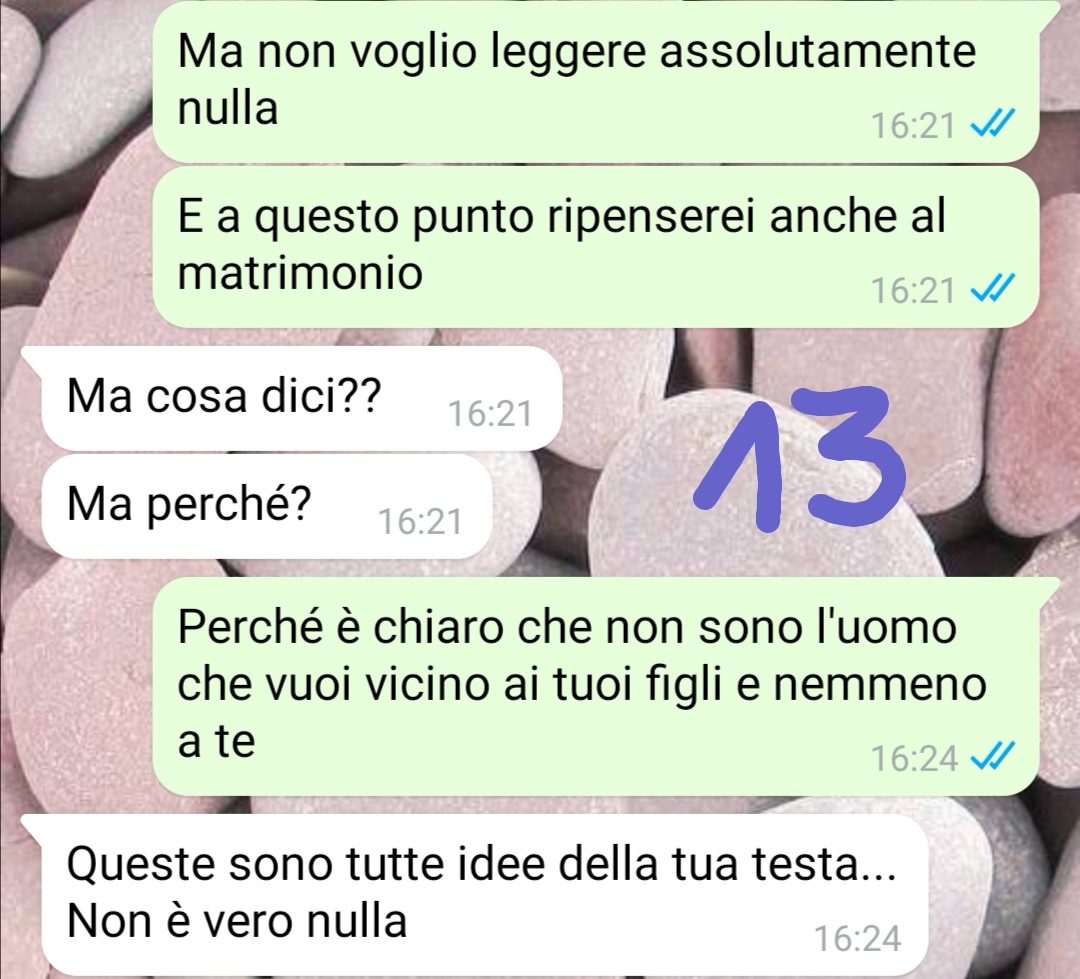Viewport: 1080px width, 979px height.
Task: Click the 16:21 timestamp on the 'nulla' message
Action: tap(913, 125)
